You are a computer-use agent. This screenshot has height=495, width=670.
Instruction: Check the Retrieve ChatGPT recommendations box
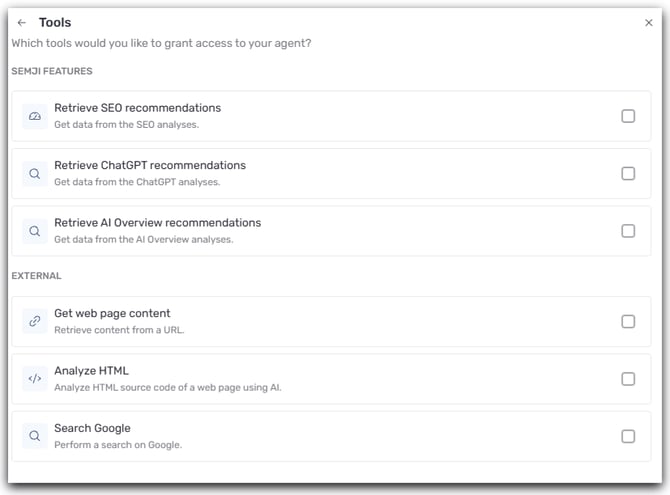pos(628,173)
